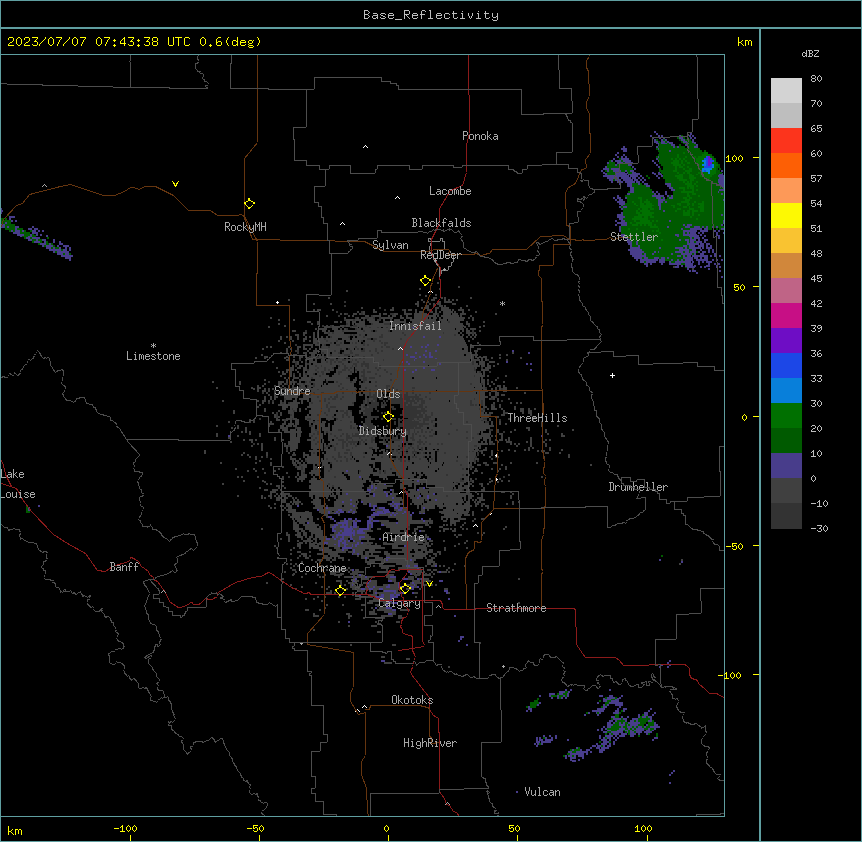Viewport: 862px width, 842px height.
Task: Pick the bright yellow swatch in the dBZ legend
Action: point(786,215)
